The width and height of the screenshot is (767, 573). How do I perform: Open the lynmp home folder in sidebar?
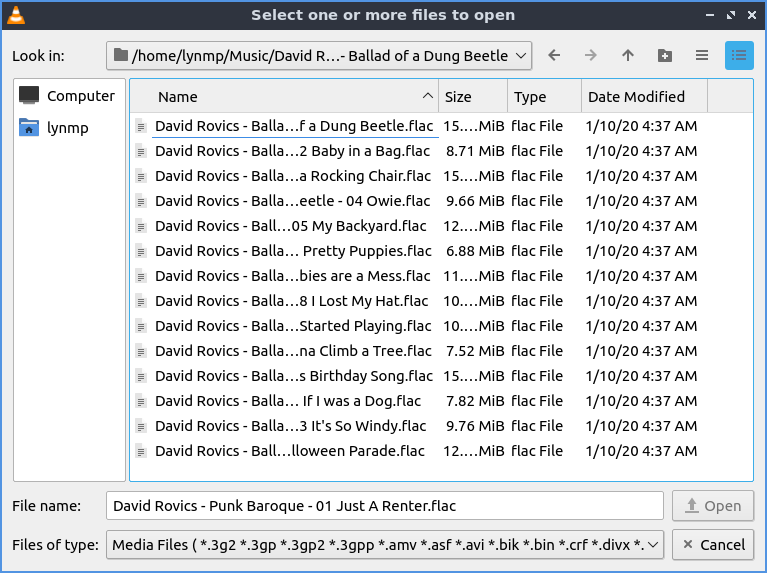pyautogui.click(x=68, y=128)
